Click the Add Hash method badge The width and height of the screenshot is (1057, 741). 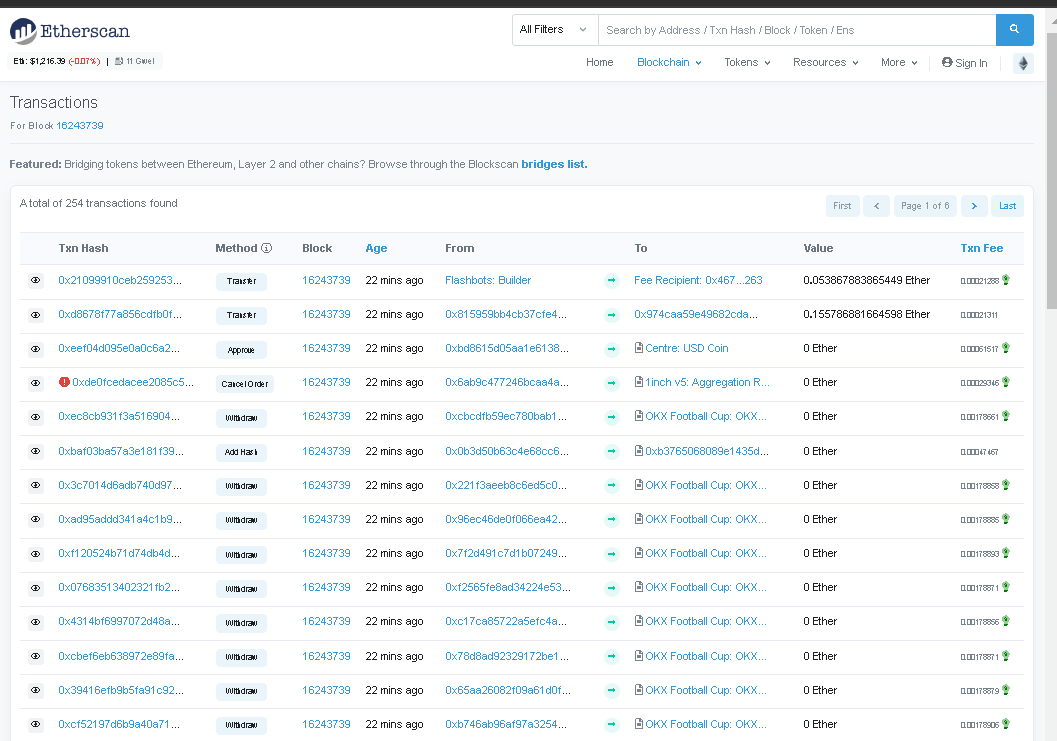tap(241, 452)
